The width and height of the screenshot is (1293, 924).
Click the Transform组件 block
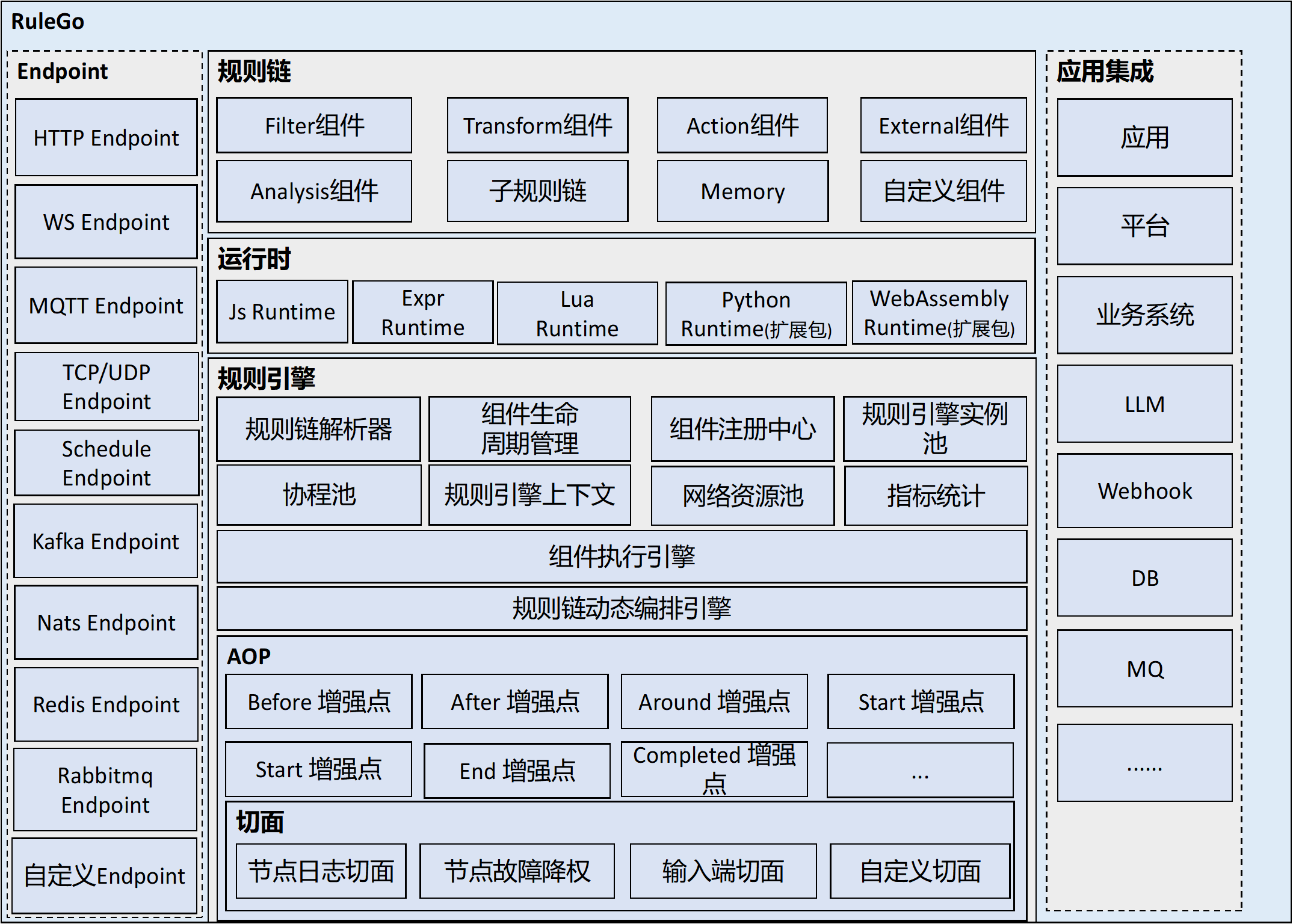[537, 125]
